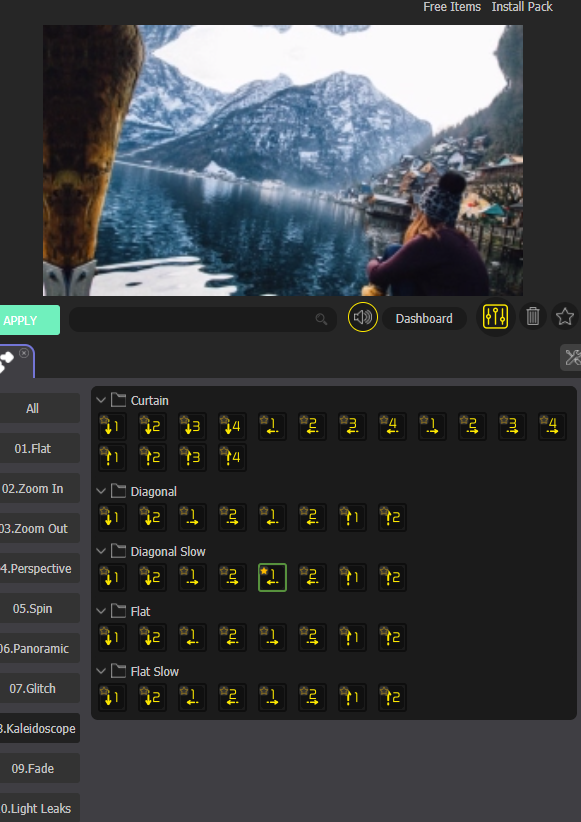This screenshot has width=581, height=822.
Task: Close the transitions pack tab
Action: (24, 353)
